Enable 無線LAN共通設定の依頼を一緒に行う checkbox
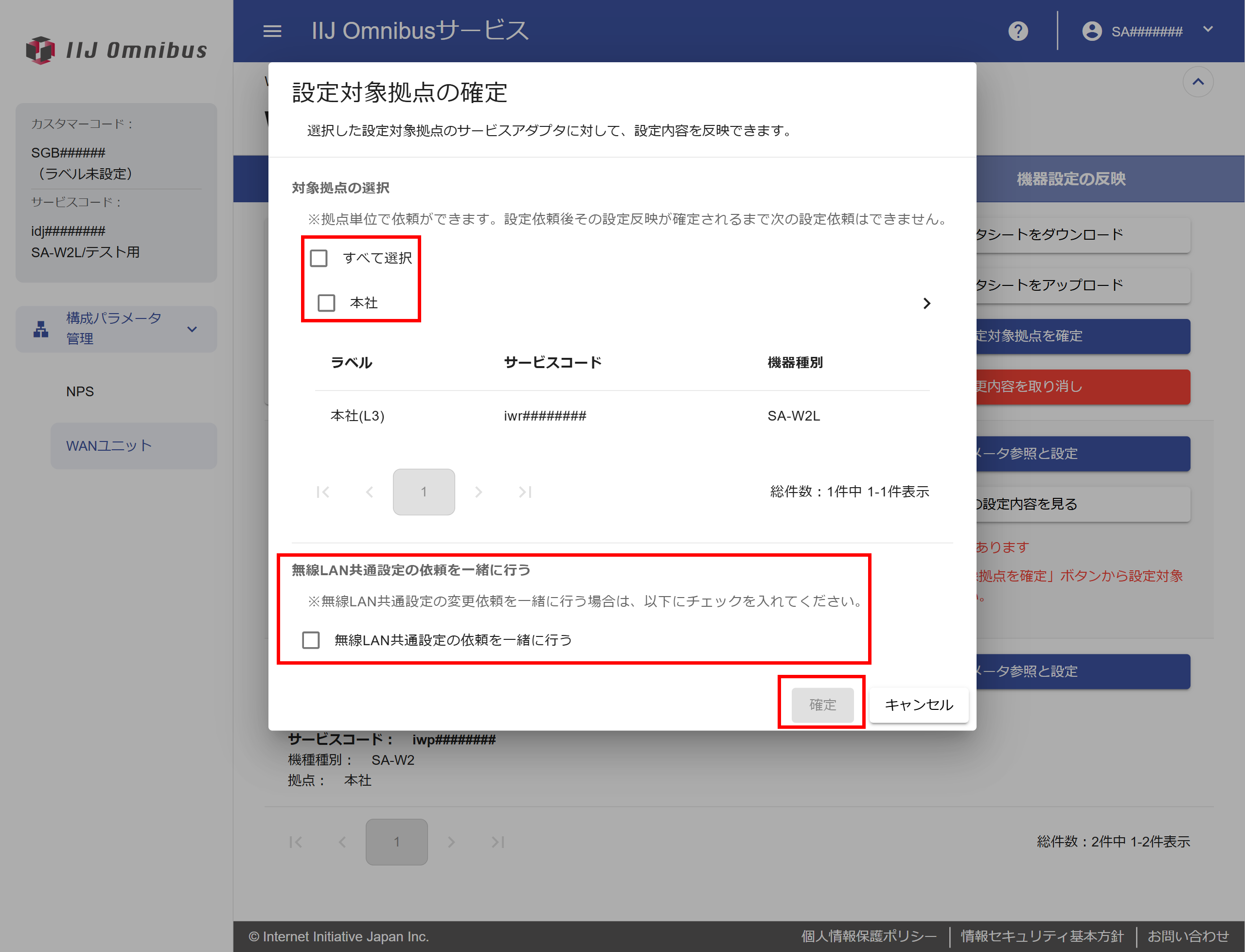This screenshot has height=952, width=1245. (x=311, y=640)
